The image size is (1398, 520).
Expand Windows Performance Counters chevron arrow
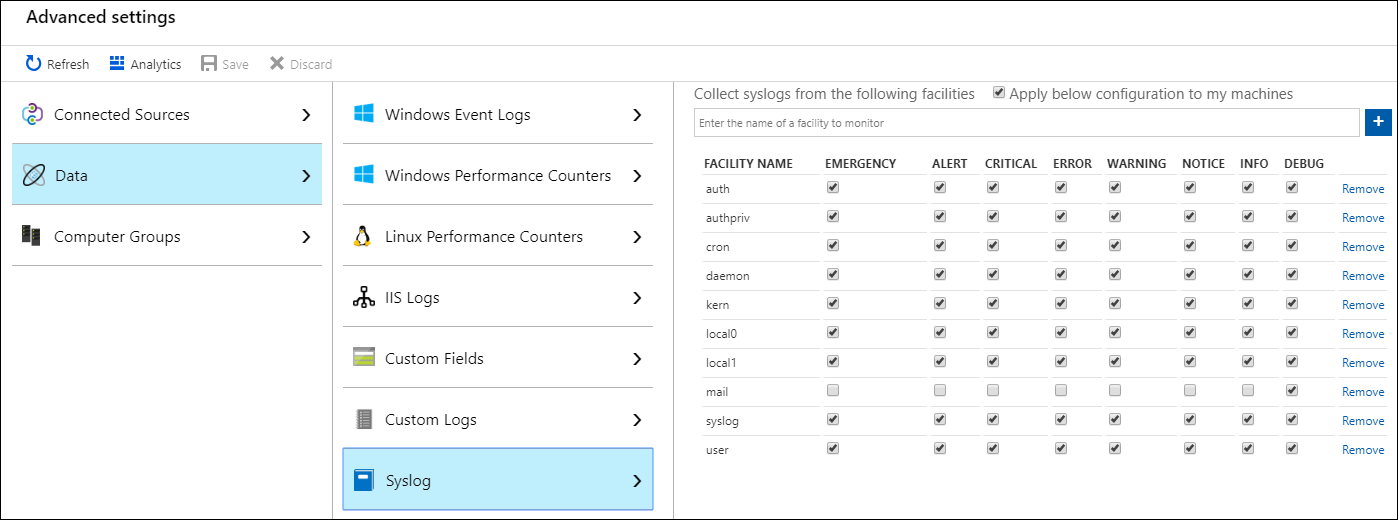637,176
